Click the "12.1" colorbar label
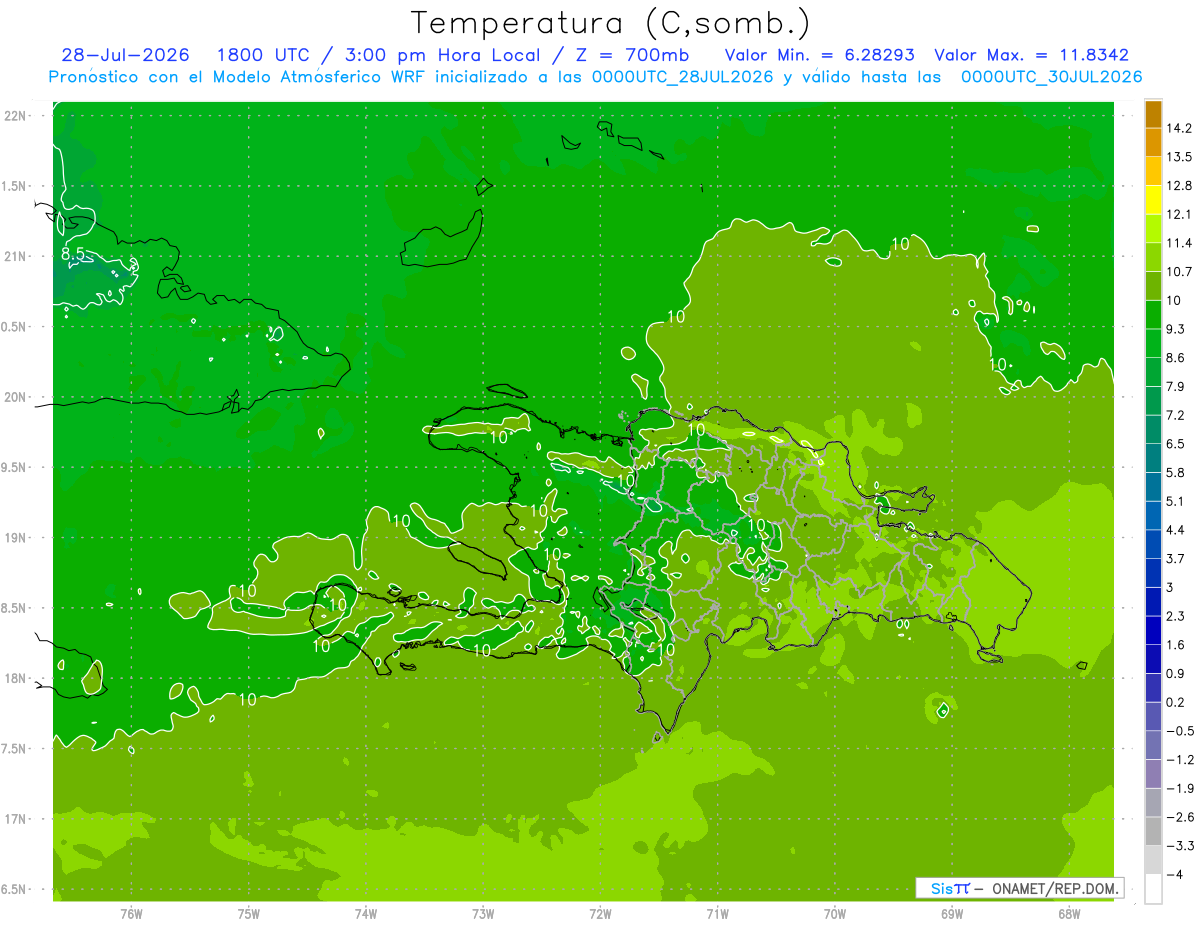 pos(1180,214)
